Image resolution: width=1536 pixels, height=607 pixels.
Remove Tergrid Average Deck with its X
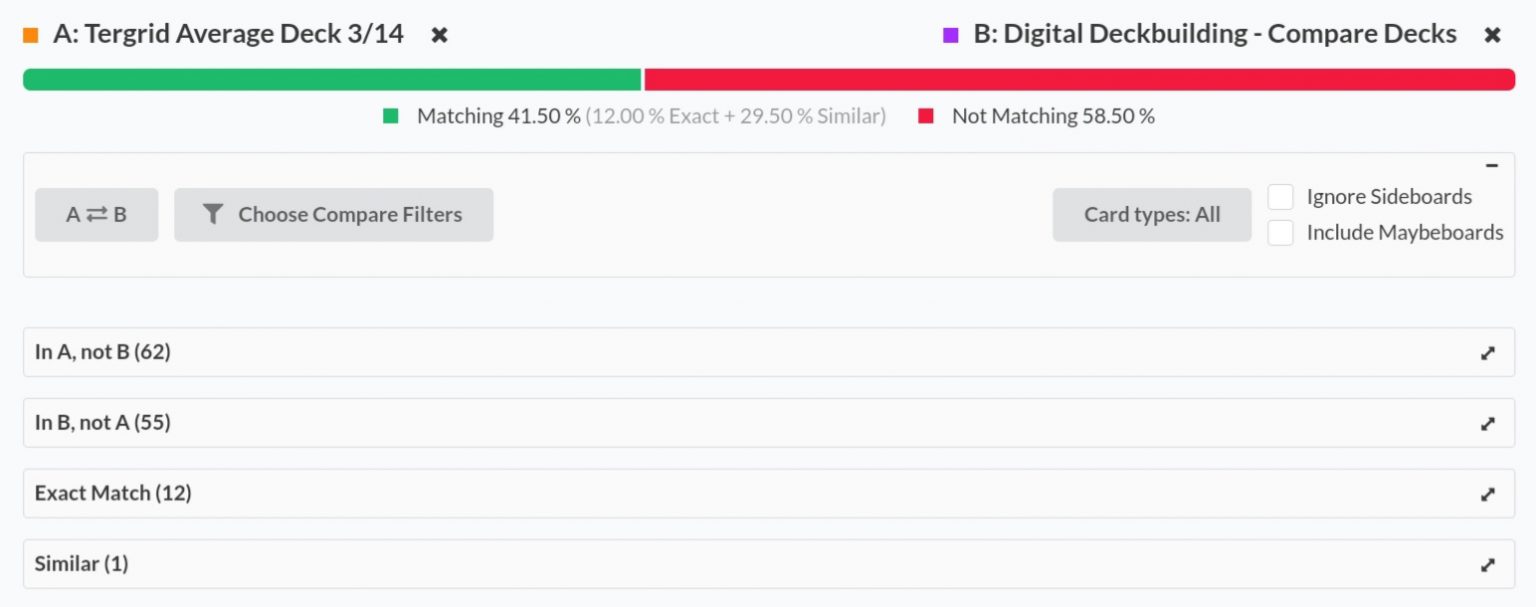click(x=438, y=33)
